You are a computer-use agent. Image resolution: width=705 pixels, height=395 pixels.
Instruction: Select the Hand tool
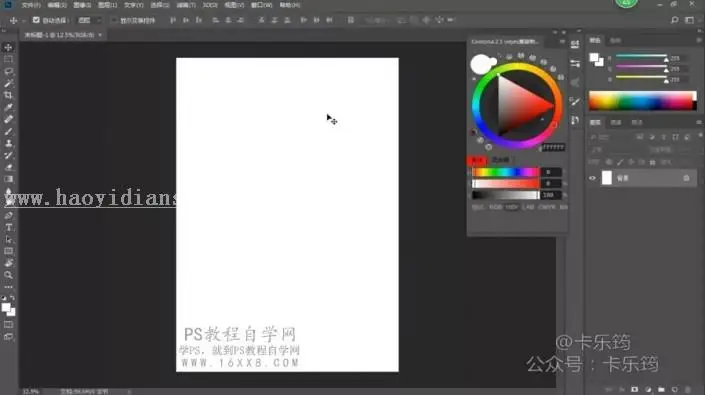8,263
